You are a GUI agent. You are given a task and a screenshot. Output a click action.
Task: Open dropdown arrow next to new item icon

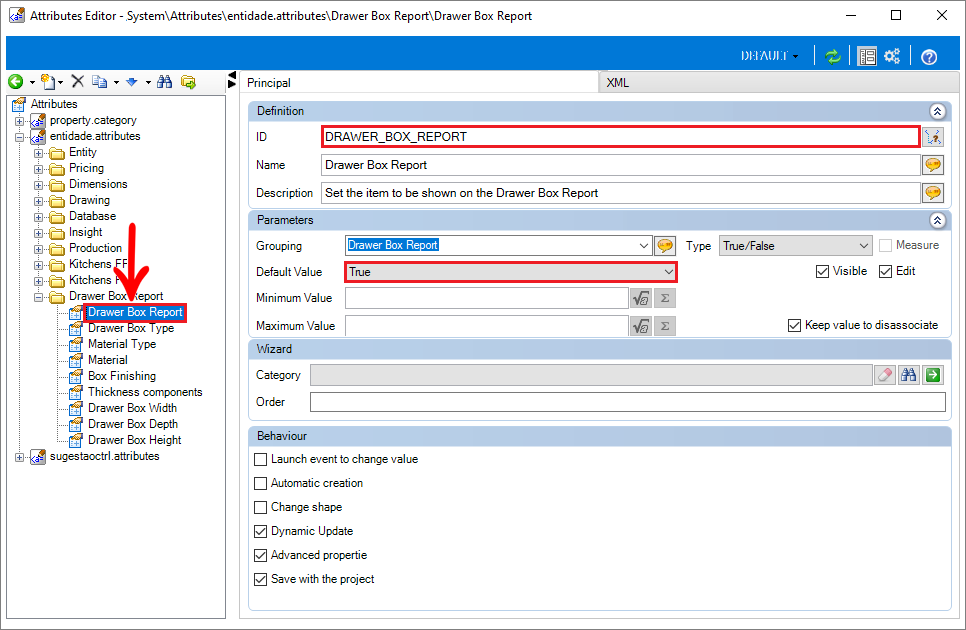(x=60, y=82)
